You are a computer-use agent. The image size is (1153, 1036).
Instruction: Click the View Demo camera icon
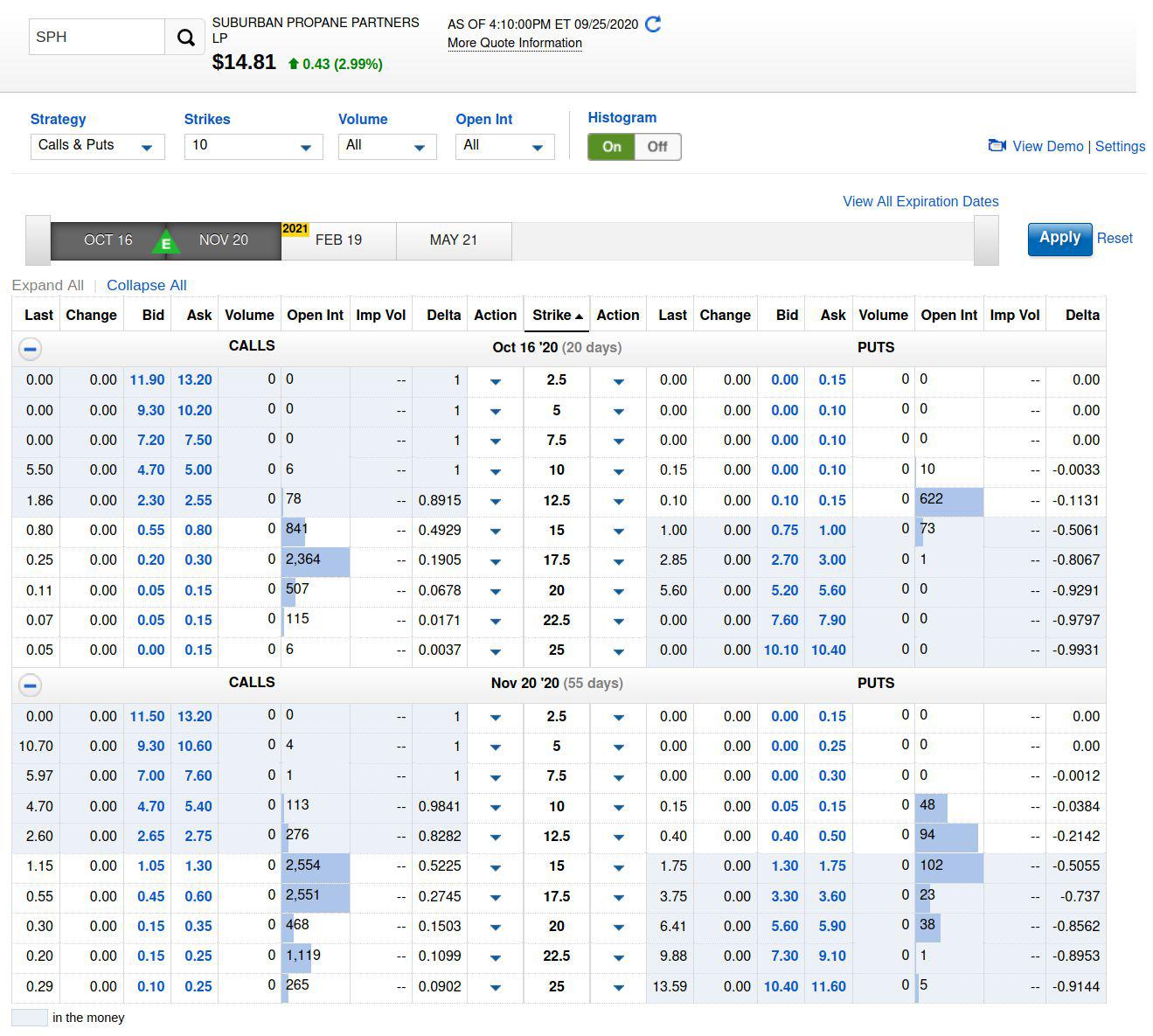997,146
